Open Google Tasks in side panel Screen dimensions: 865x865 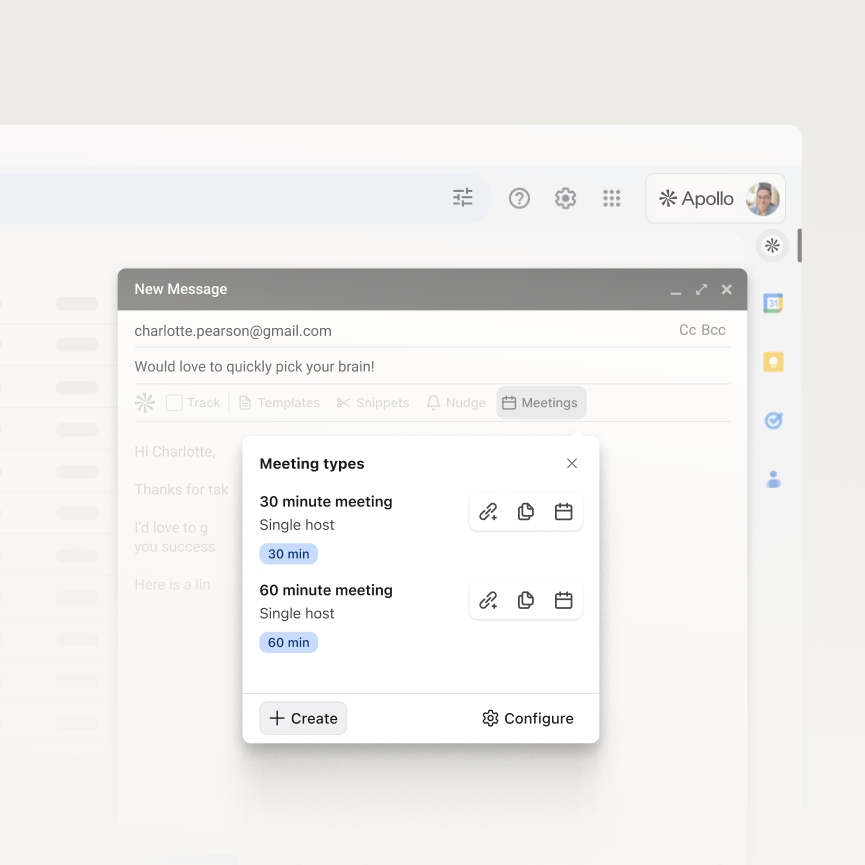click(x=772, y=421)
